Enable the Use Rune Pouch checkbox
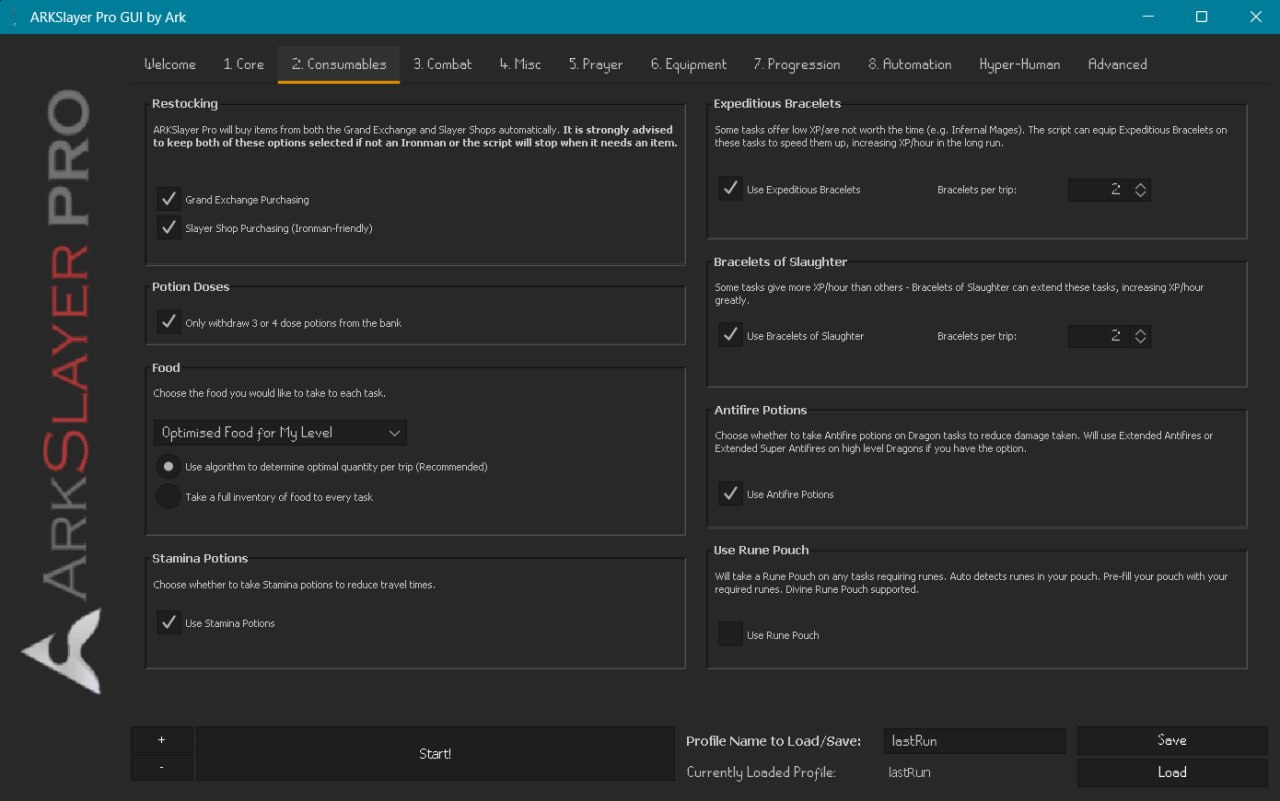1280x801 pixels. coord(730,634)
